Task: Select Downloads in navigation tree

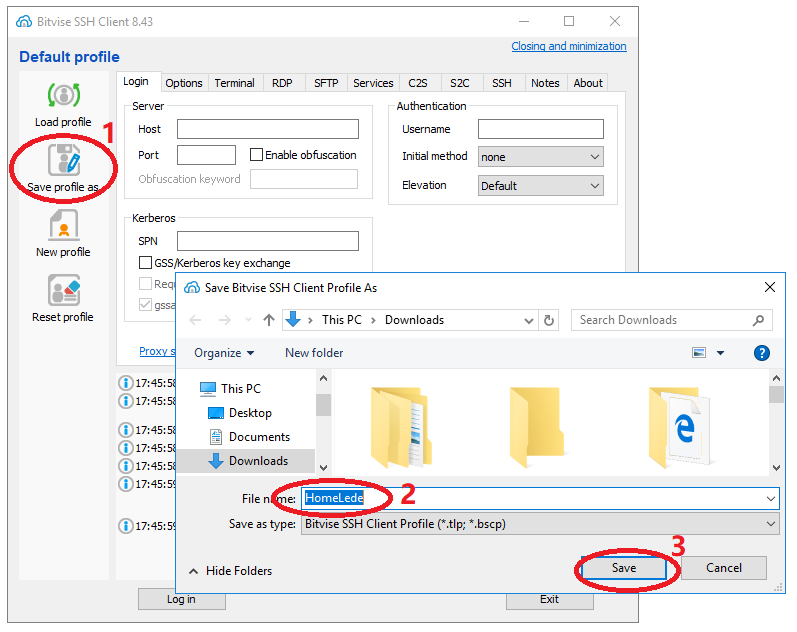Action: click(x=249, y=461)
